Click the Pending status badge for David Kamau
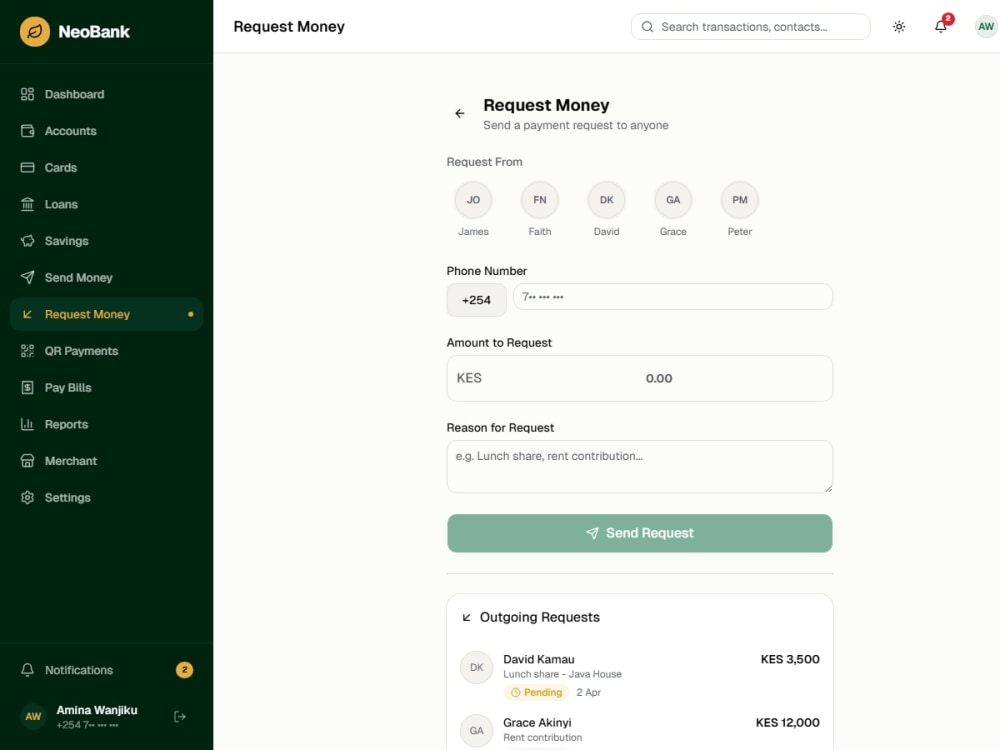Viewport: 1000px width, 750px height. click(536, 693)
